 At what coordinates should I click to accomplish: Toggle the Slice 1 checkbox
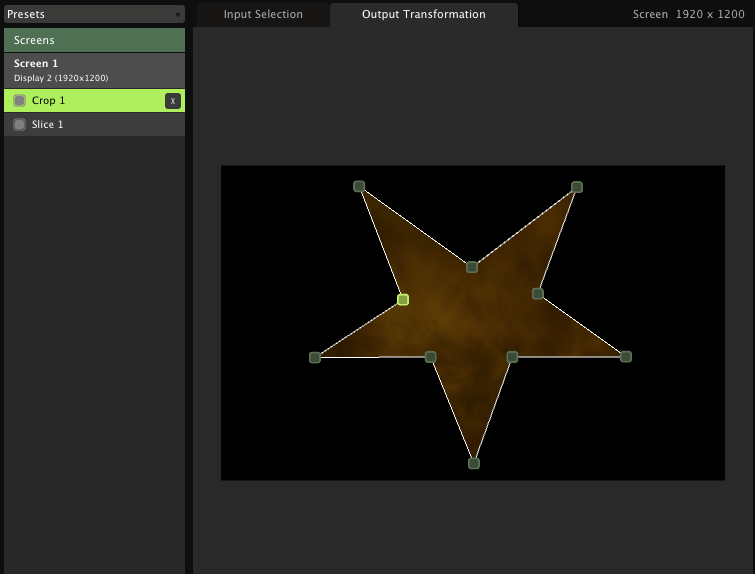pos(20,125)
